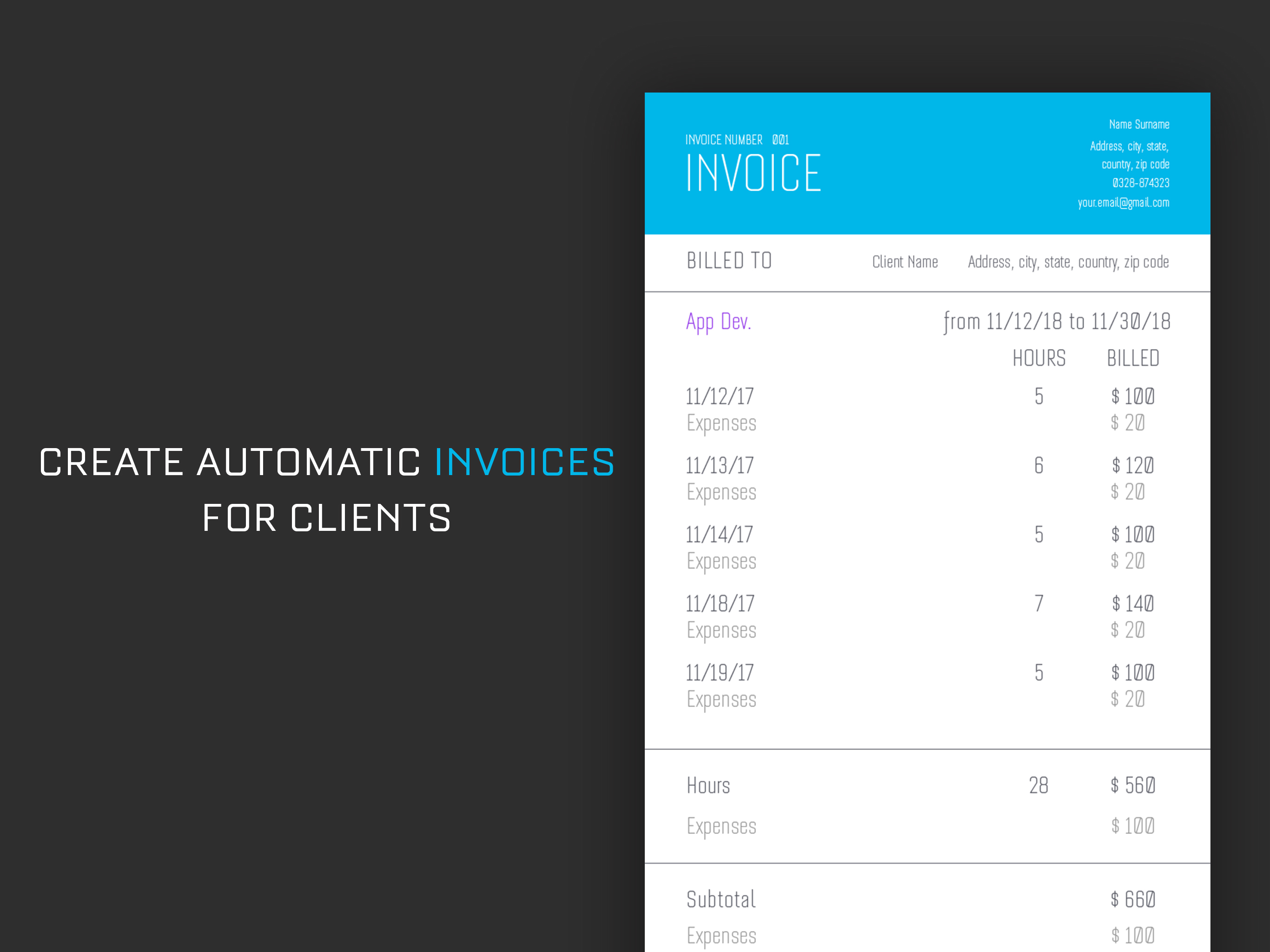Click the $ 100 expenses total below Hours
The height and width of the screenshot is (952, 1270).
(1132, 826)
